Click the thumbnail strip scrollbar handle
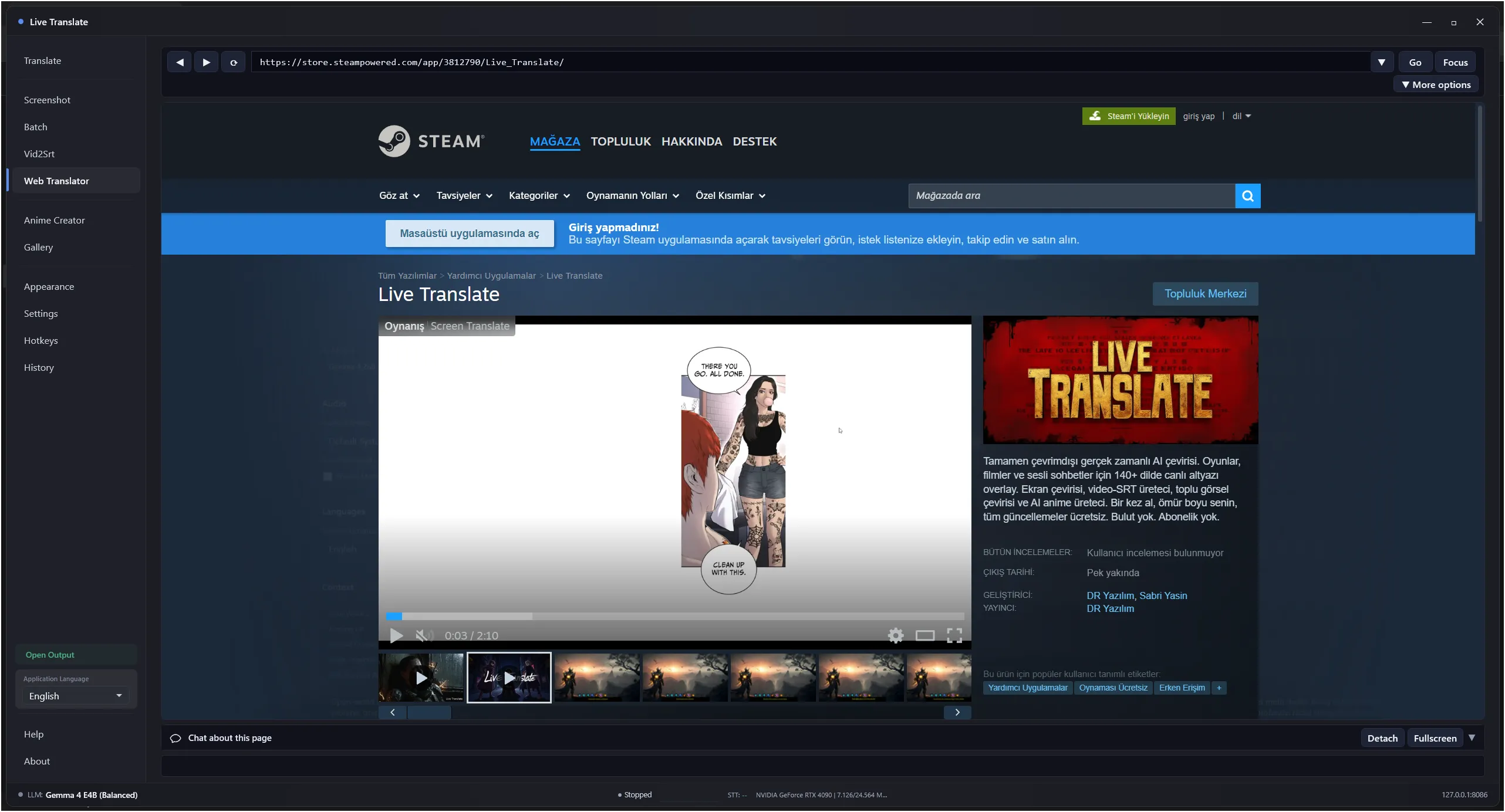Viewport: 1505px width, 812px height. click(429, 712)
